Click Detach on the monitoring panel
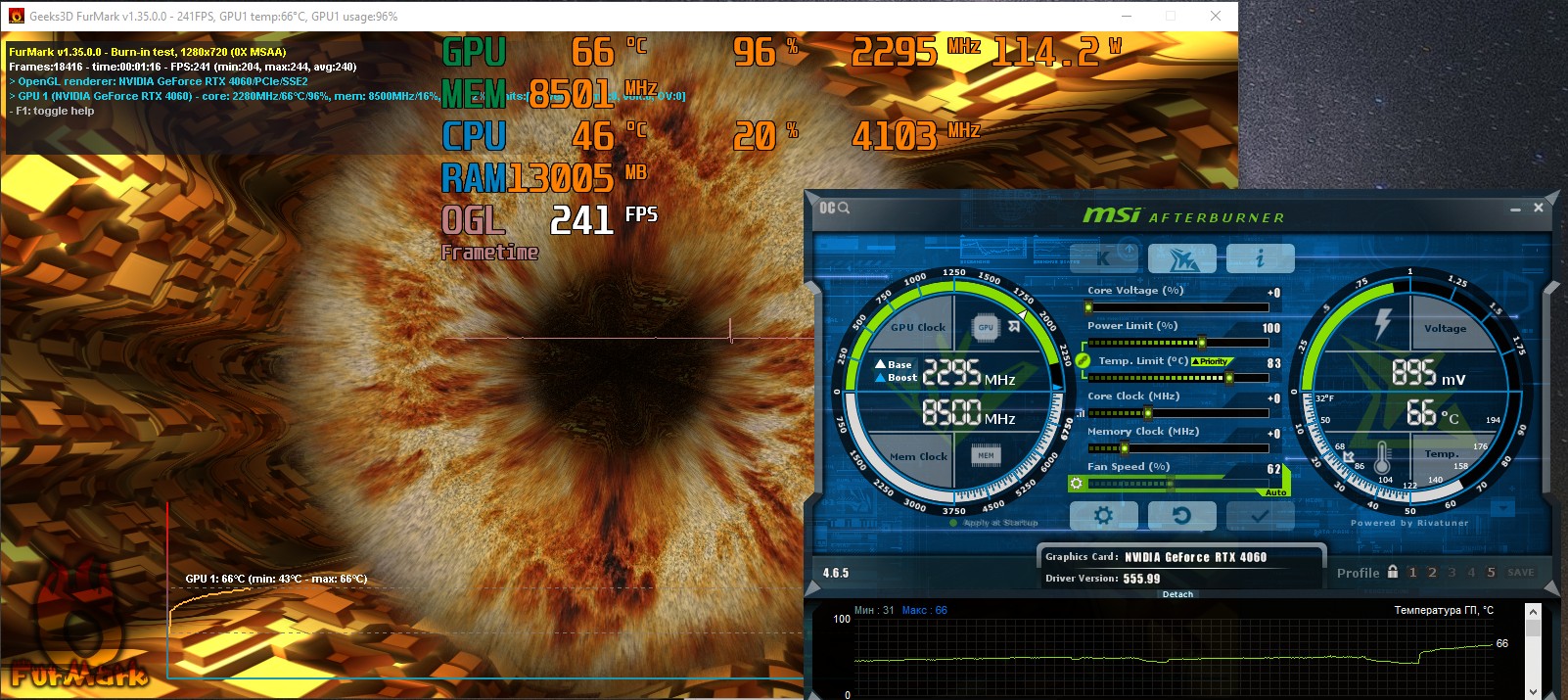Viewport: 1568px width, 700px height. tap(1177, 594)
